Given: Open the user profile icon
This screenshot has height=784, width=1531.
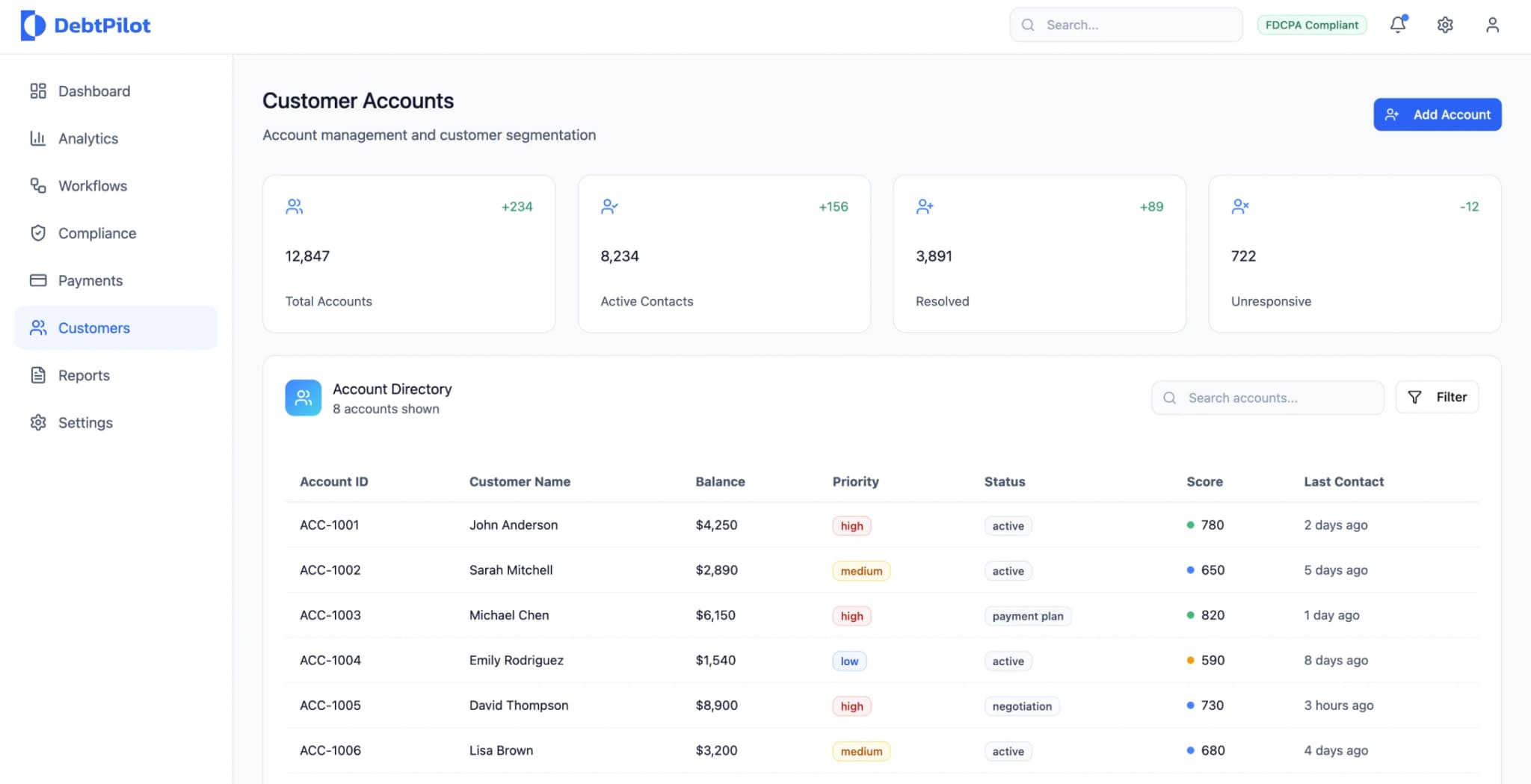Looking at the screenshot, I should coord(1492,25).
